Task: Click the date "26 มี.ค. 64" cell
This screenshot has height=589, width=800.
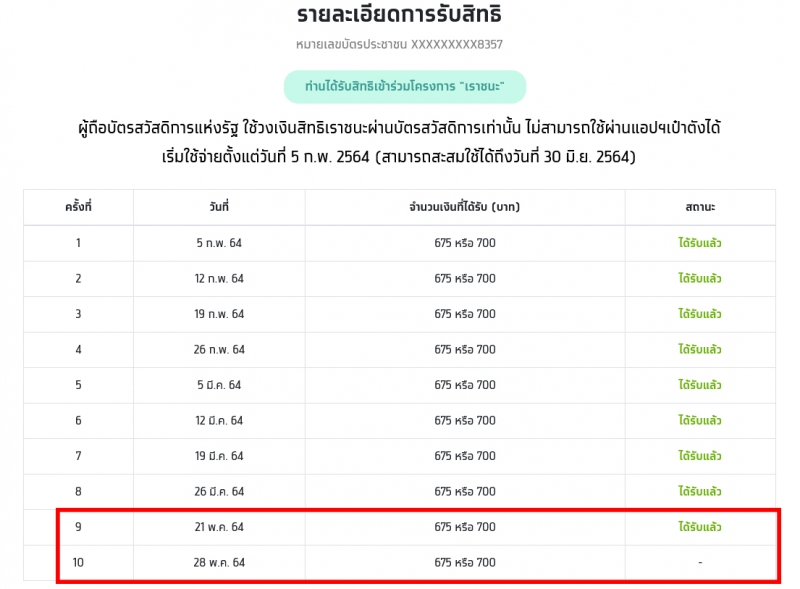Action: (x=219, y=492)
